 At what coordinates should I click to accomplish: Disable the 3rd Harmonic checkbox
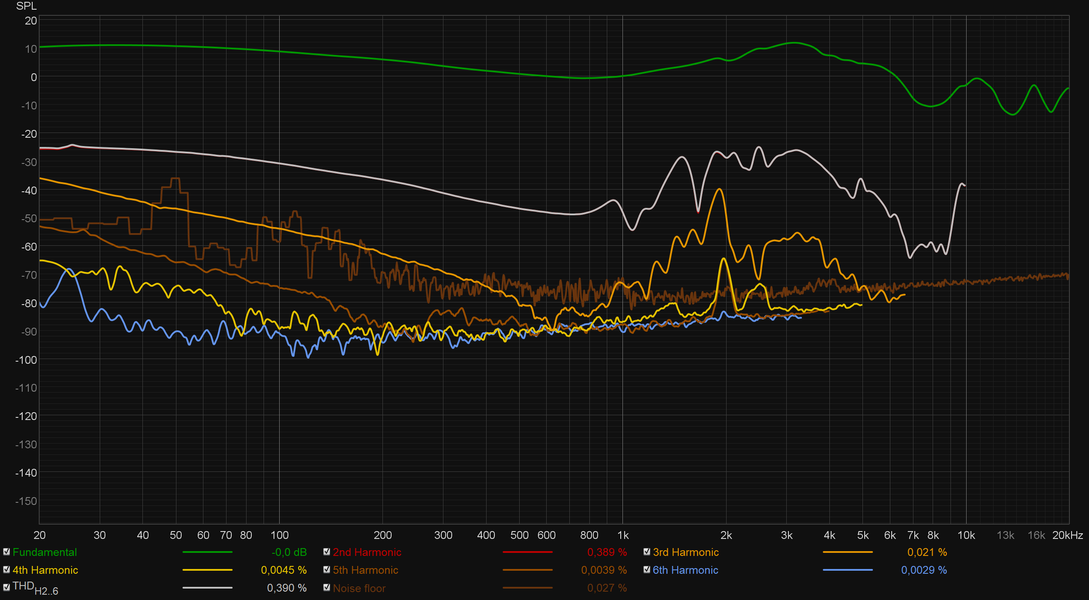click(x=647, y=552)
